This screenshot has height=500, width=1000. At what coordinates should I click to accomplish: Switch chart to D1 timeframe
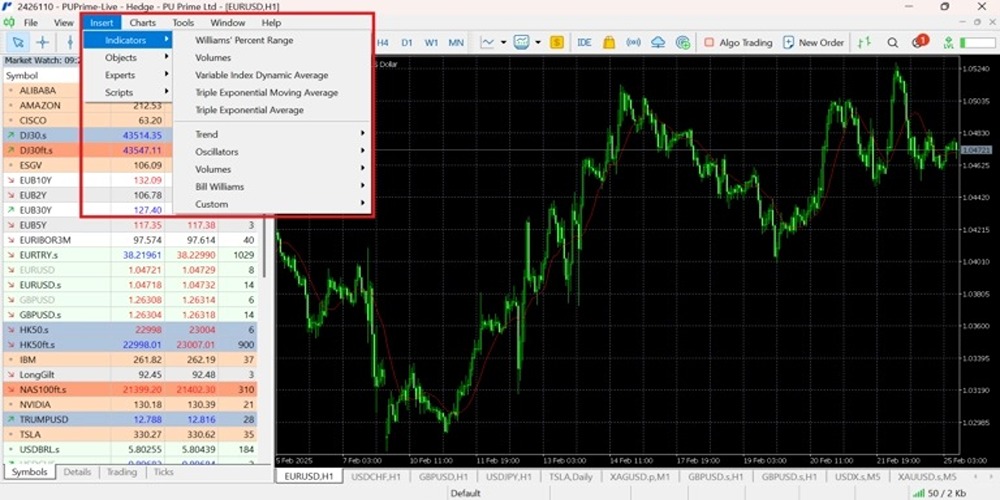coord(407,43)
